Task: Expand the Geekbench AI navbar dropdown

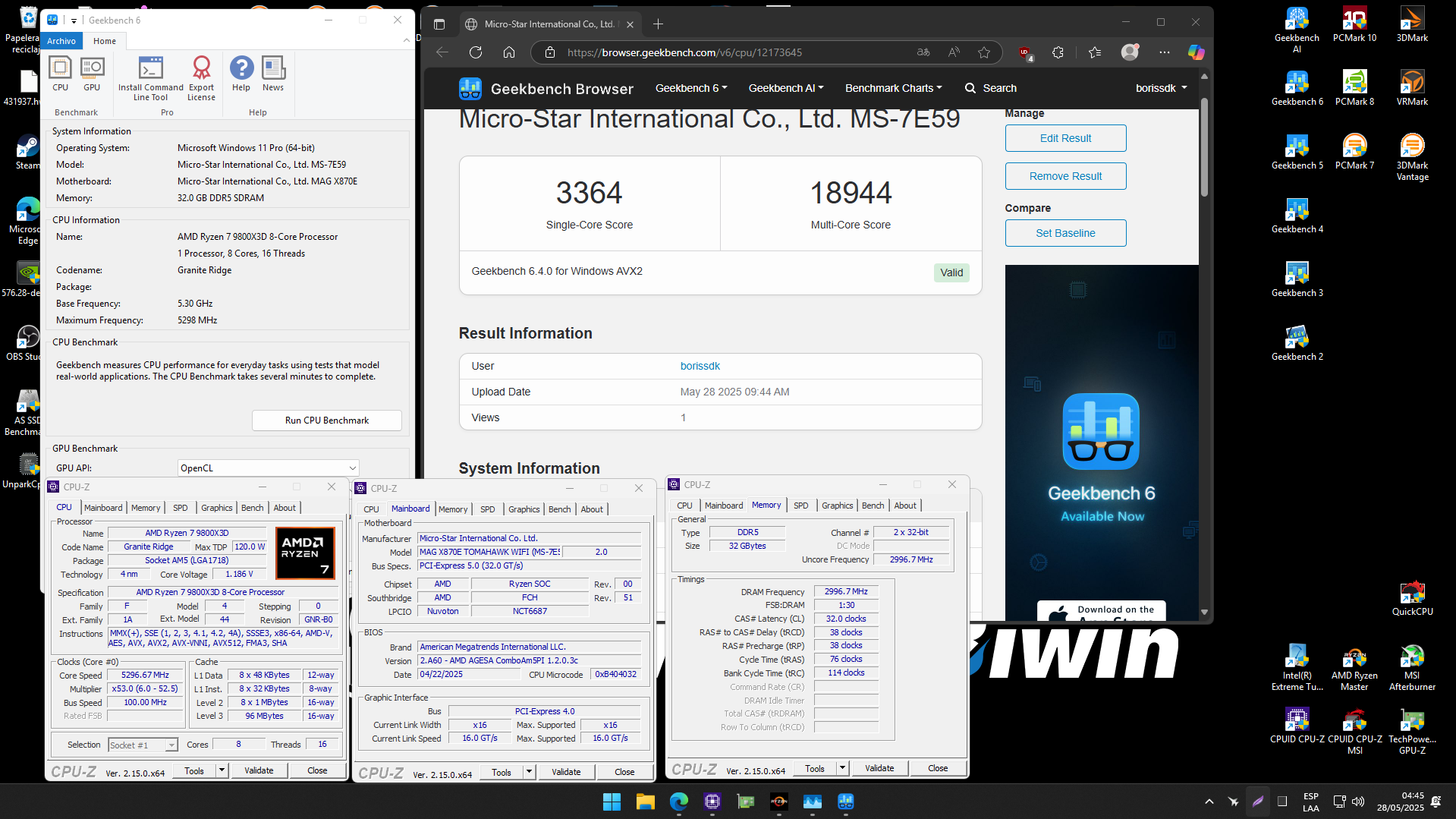Action: [x=785, y=88]
